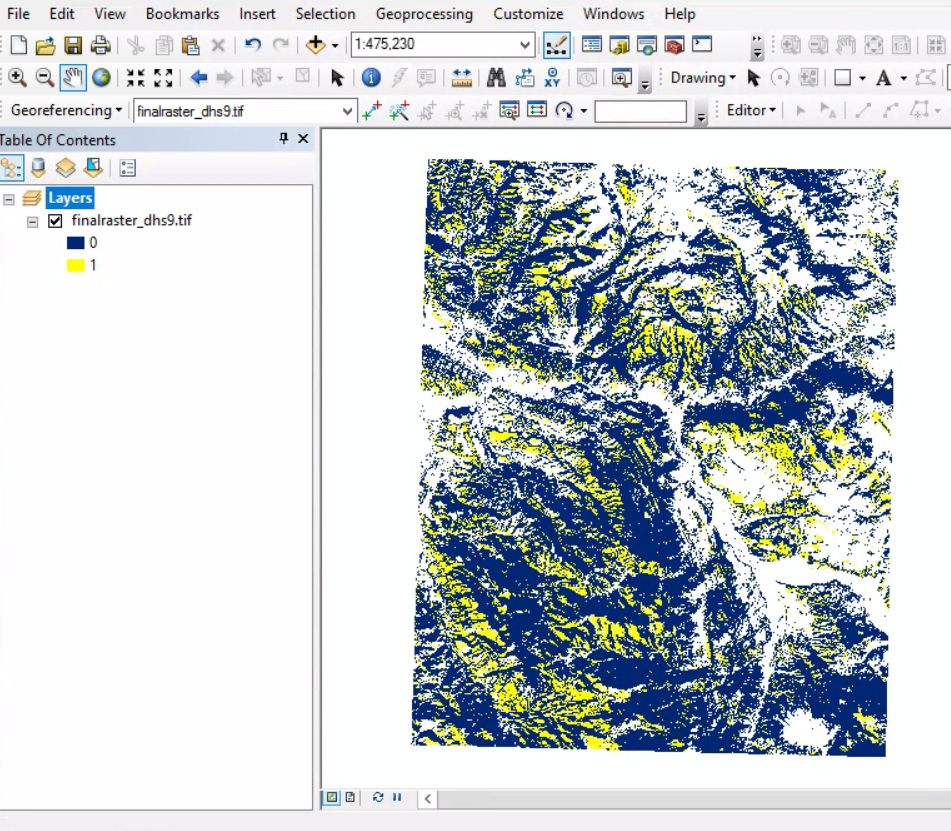
Task: Collapse the finalraster_dhs9.tif layer legend
Action: (x=32, y=220)
